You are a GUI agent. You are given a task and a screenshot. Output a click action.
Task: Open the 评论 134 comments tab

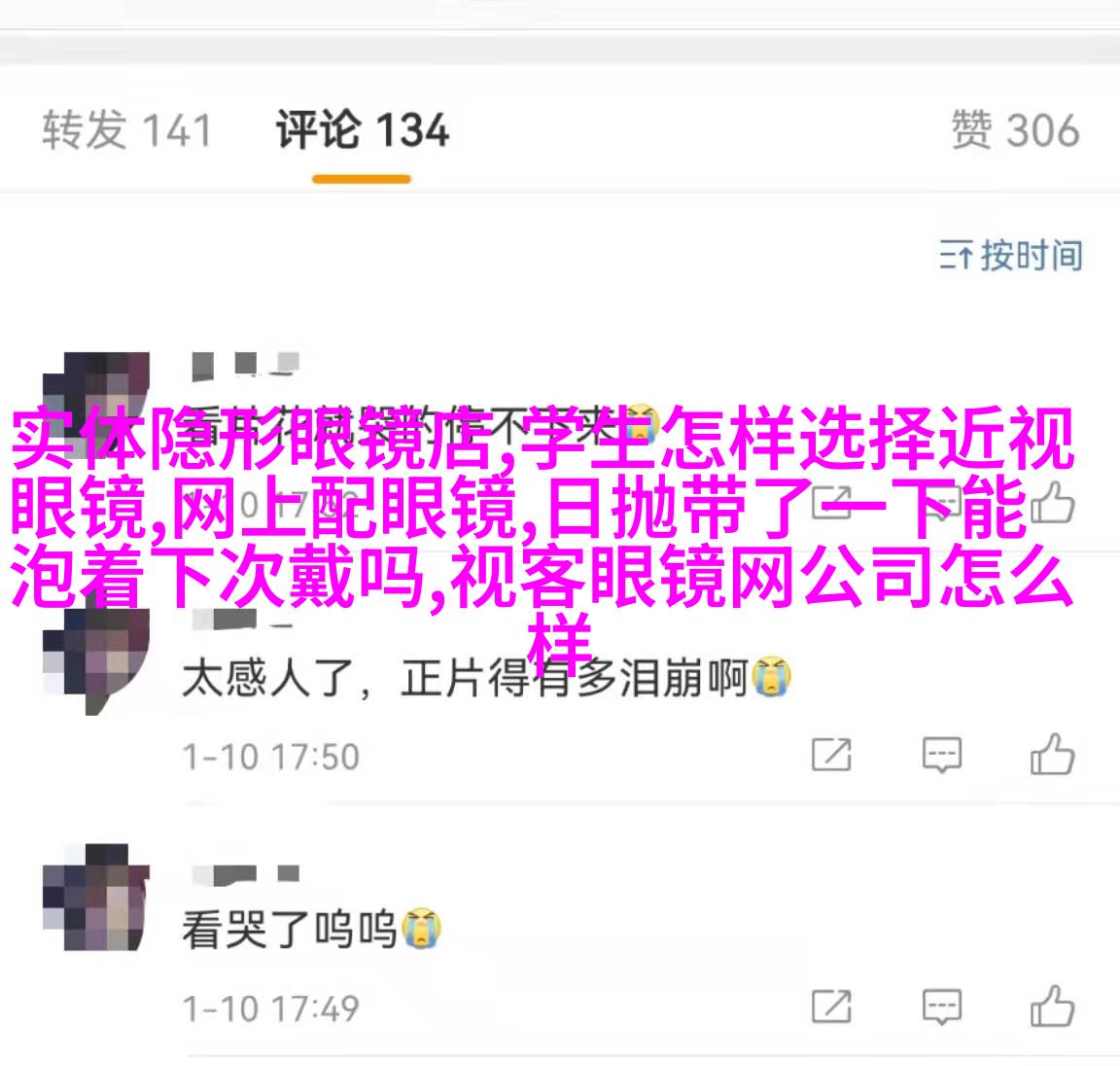(362, 130)
